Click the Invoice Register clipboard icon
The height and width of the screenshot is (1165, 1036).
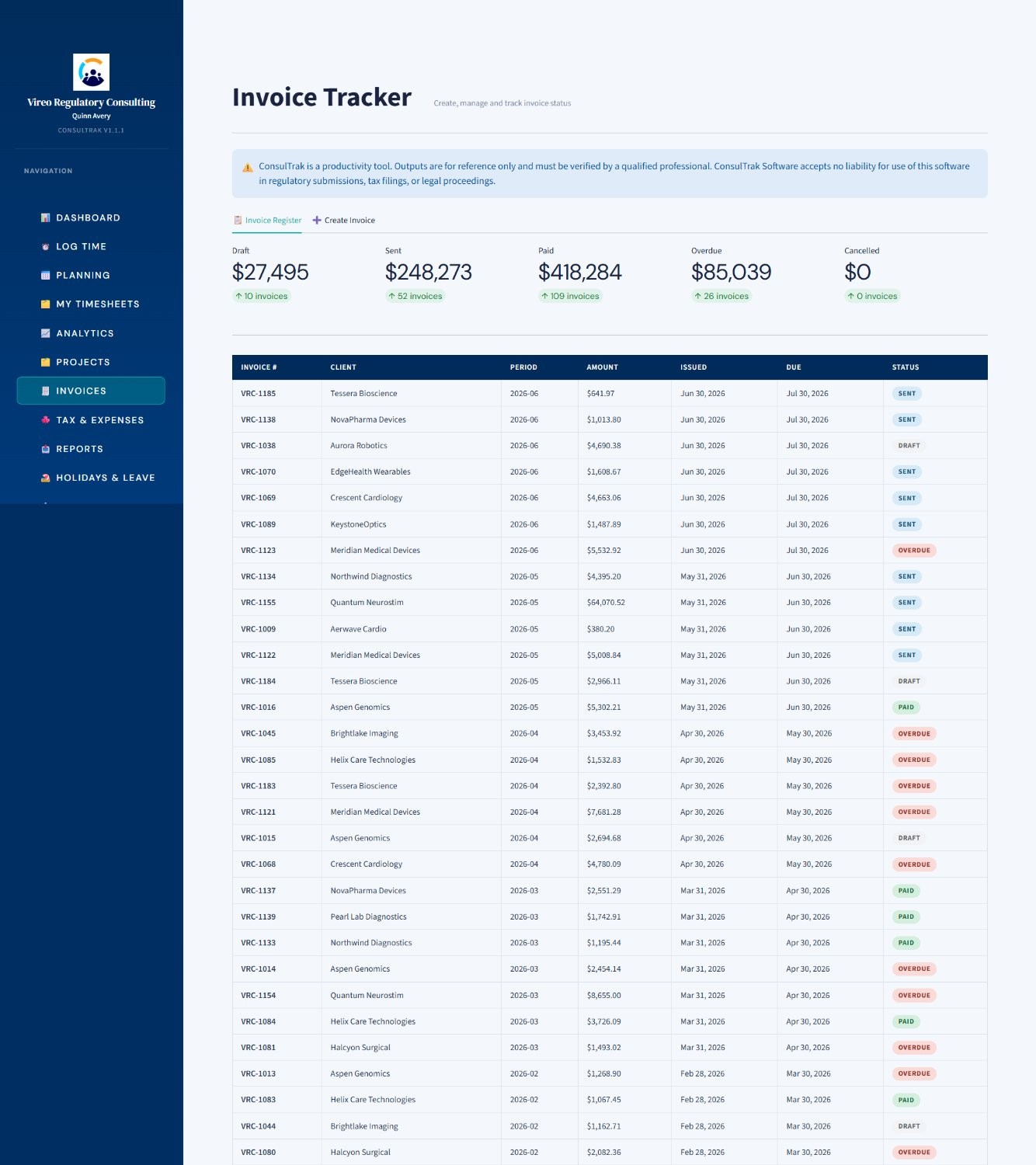tap(238, 221)
